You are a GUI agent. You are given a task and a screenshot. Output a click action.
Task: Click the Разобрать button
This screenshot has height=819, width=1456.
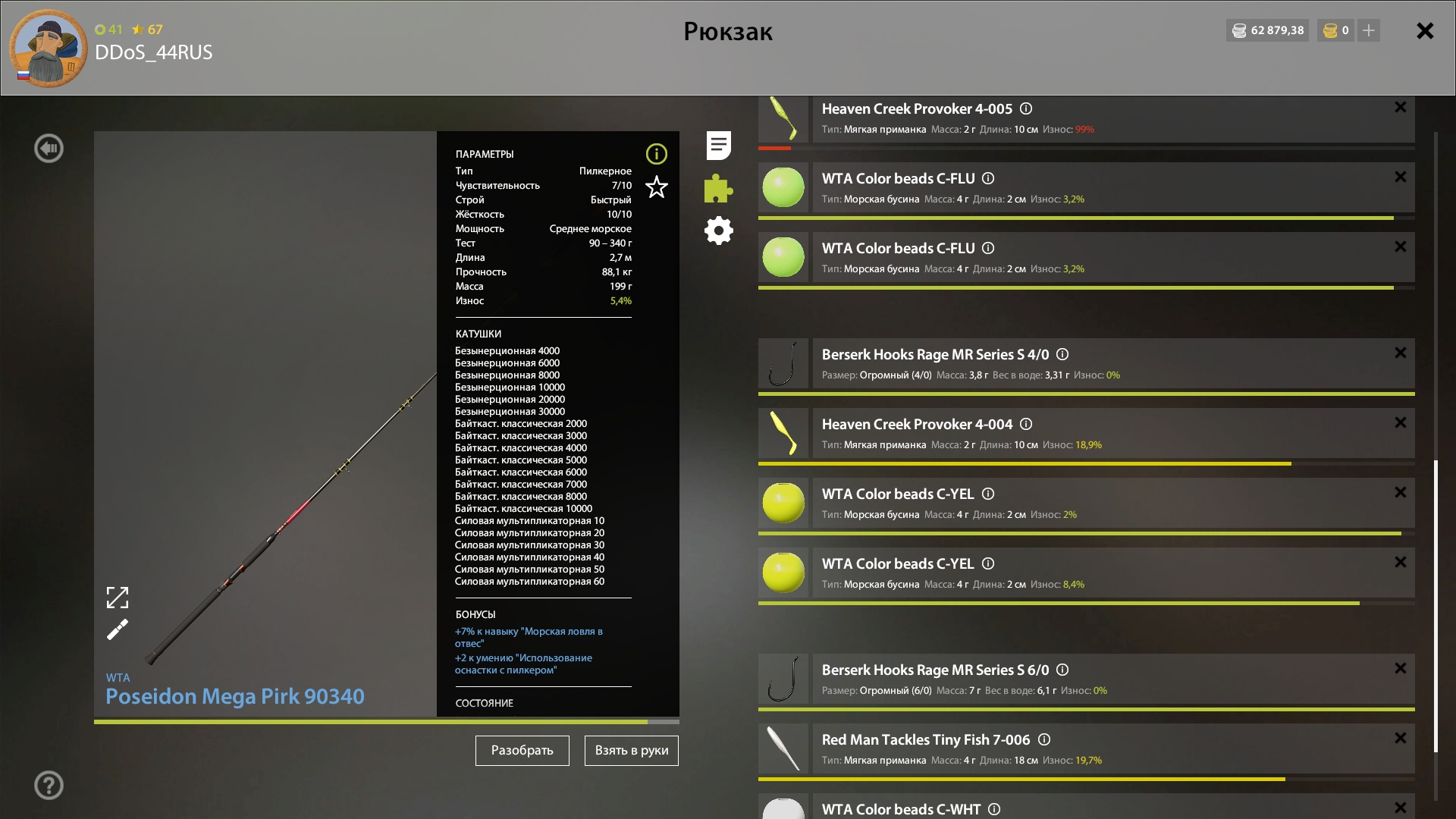pos(522,750)
